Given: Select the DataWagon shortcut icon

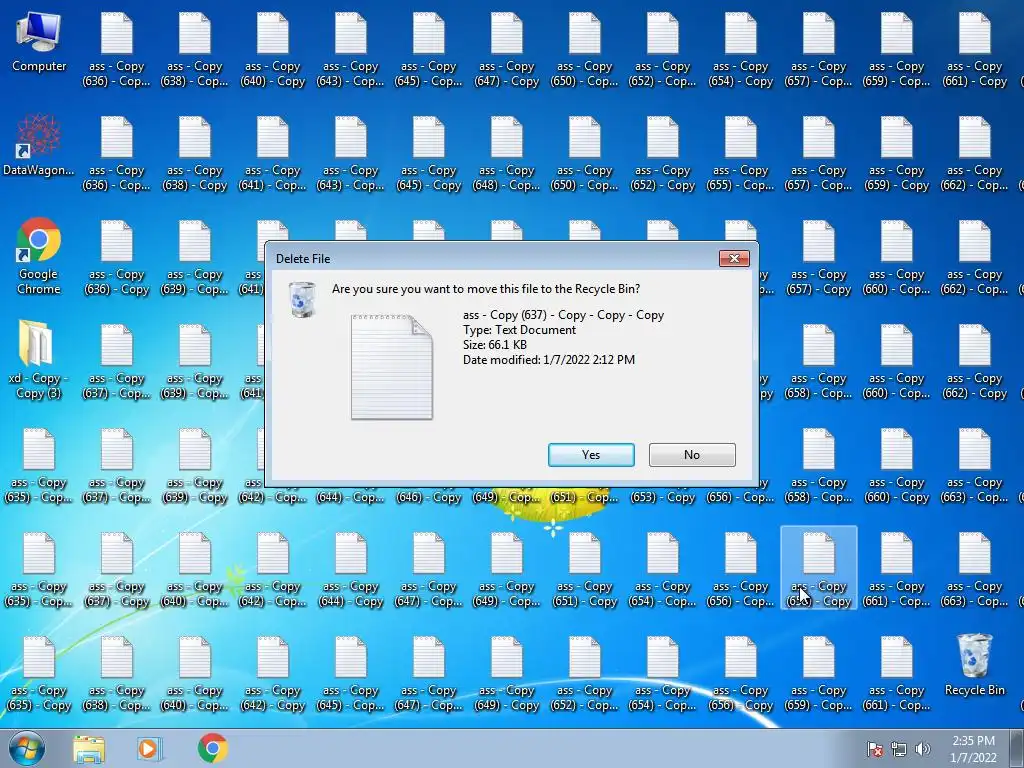Looking at the screenshot, I should pyautogui.click(x=39, y=146).
